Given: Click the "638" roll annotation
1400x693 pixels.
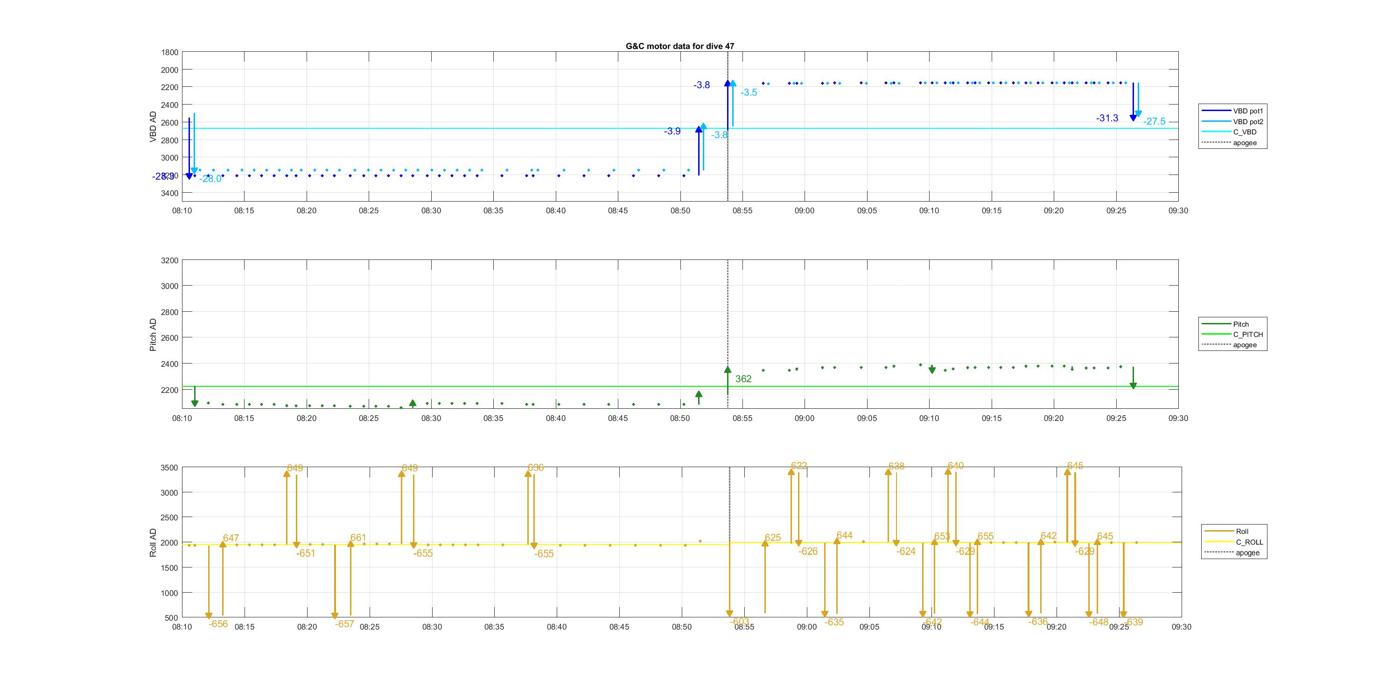Looking at the screenshot, I should (x=896, y=466).
